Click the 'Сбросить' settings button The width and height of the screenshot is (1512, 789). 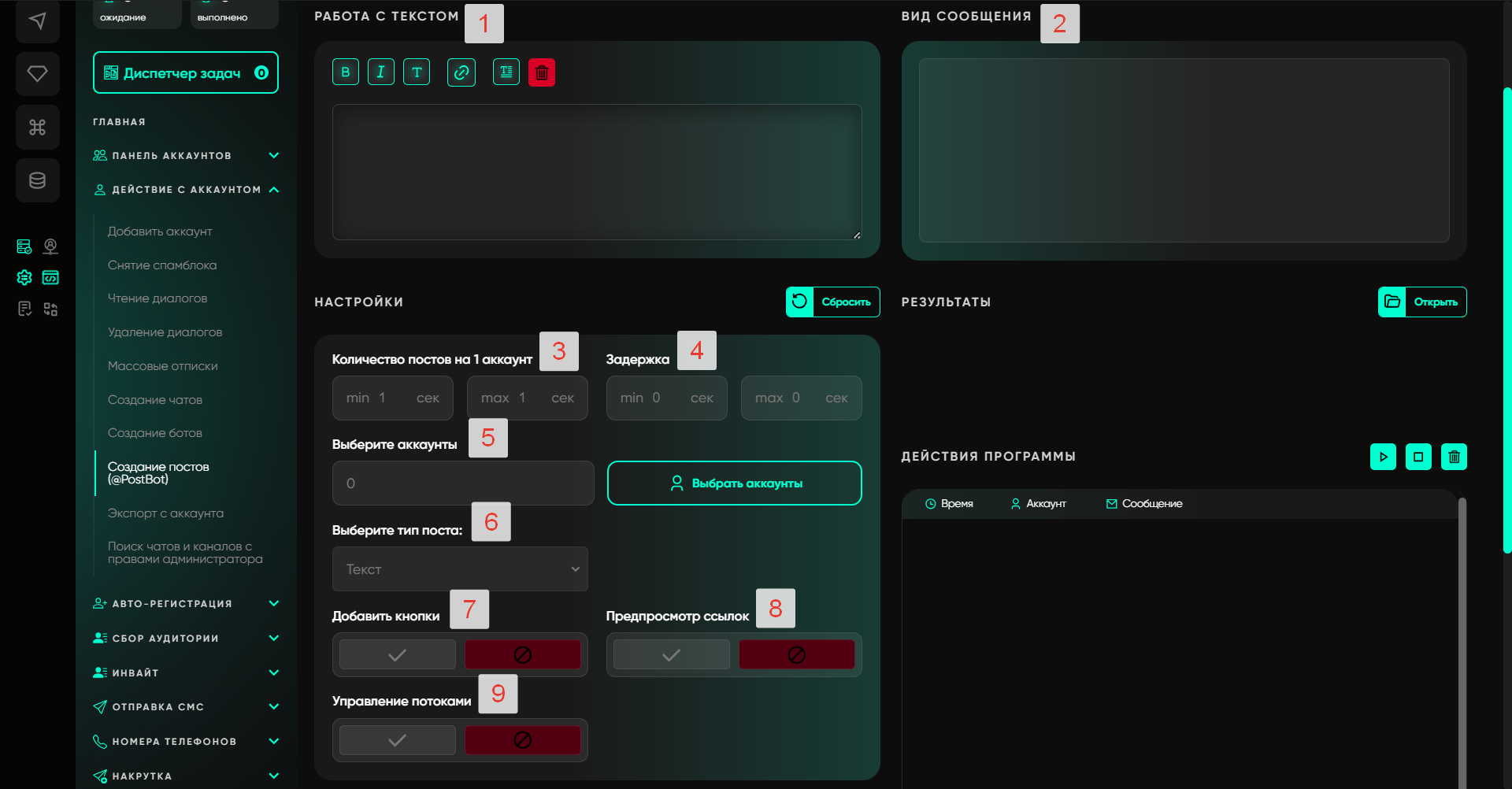[x=832, y=302]
